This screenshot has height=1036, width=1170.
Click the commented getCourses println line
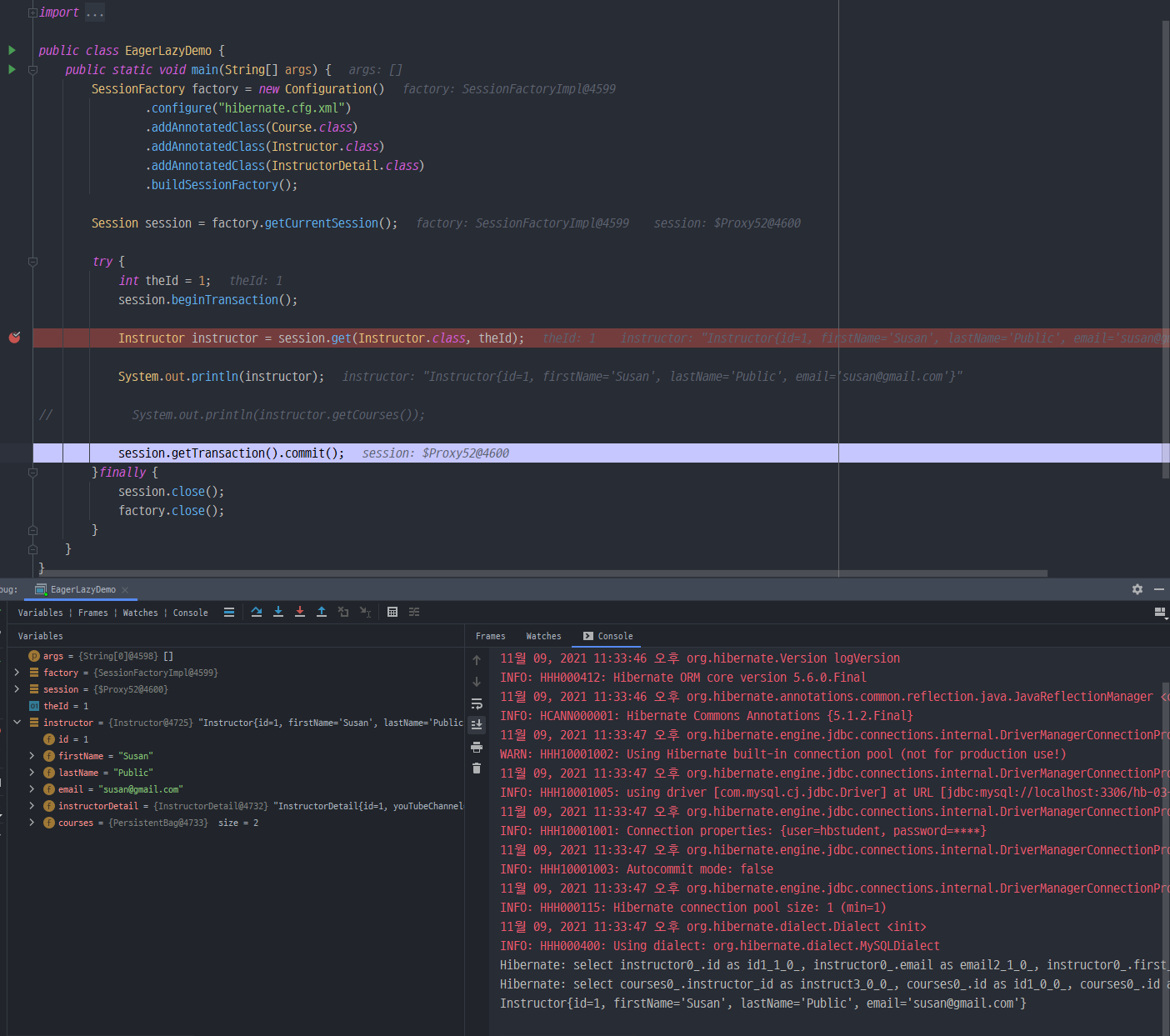pyautogui.click(x=278, y=415)
